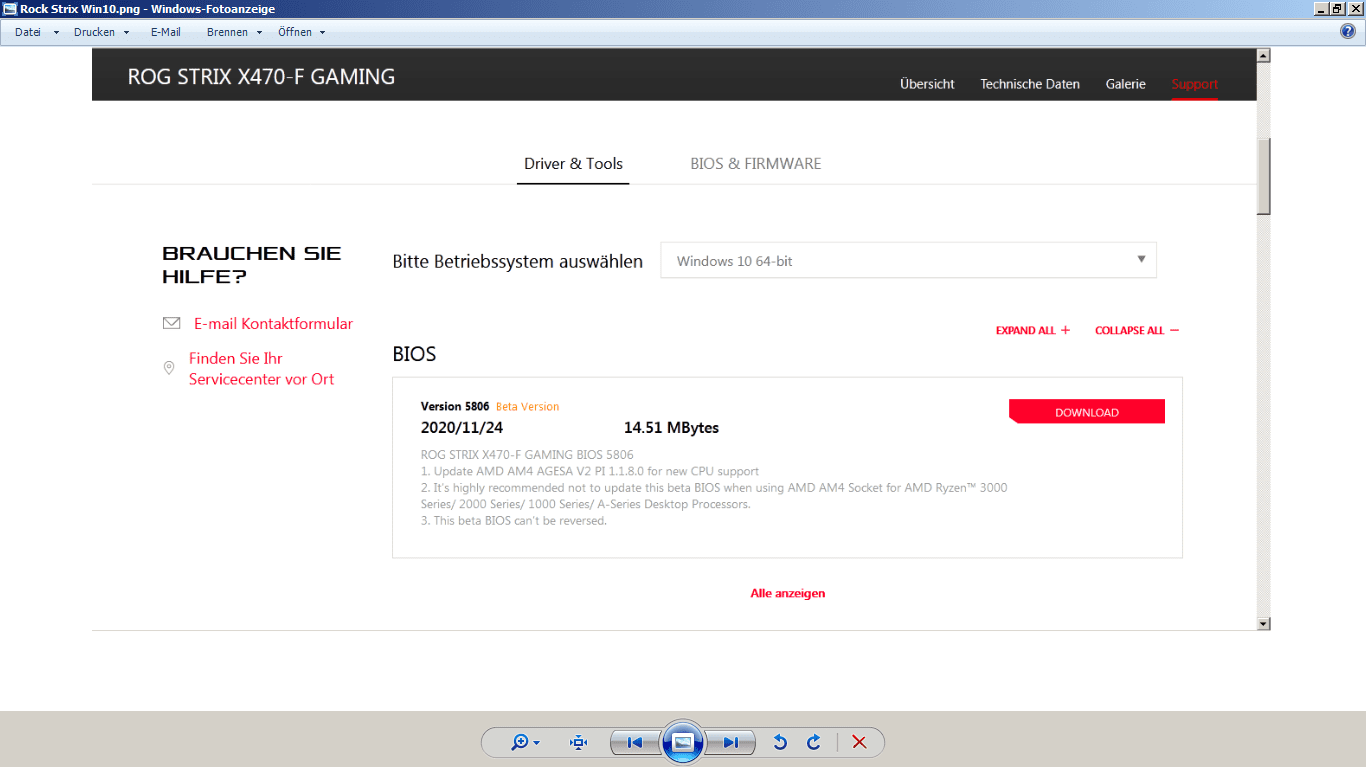Click the fit-to-window actual size icon

[x=578, y=742]
